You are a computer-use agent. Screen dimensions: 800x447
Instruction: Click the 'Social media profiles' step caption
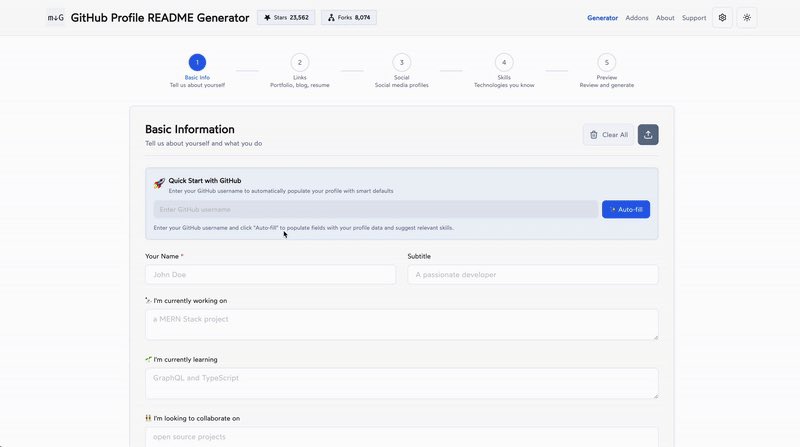tap(402, 85)
